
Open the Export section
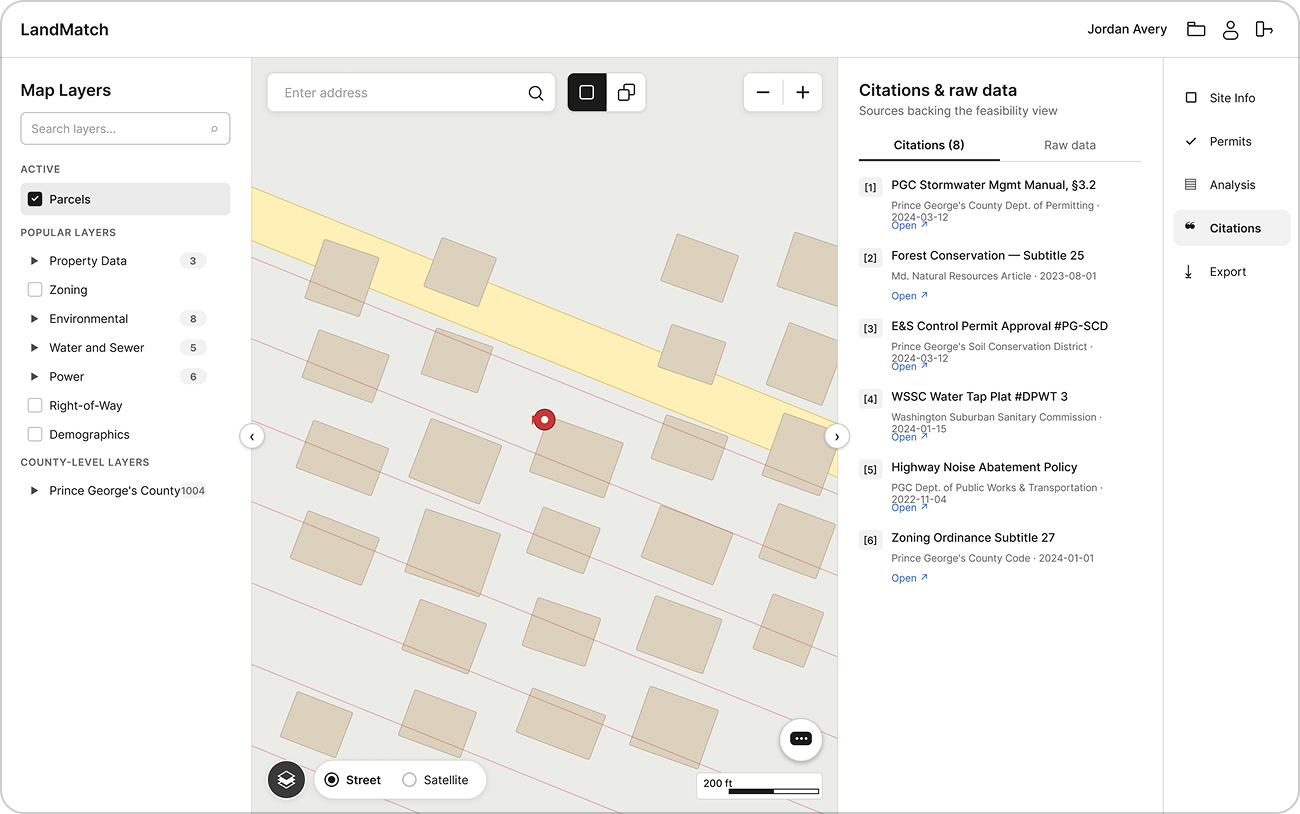coord(1232,272)
